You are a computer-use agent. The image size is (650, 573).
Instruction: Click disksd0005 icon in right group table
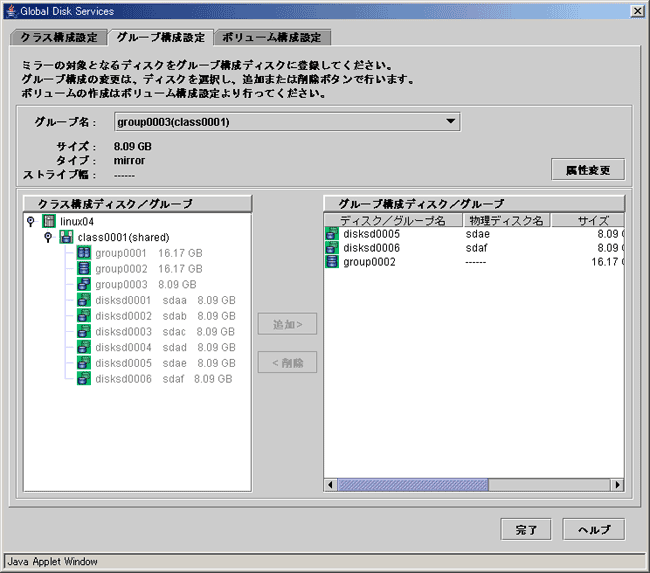(x=332, y=233)
